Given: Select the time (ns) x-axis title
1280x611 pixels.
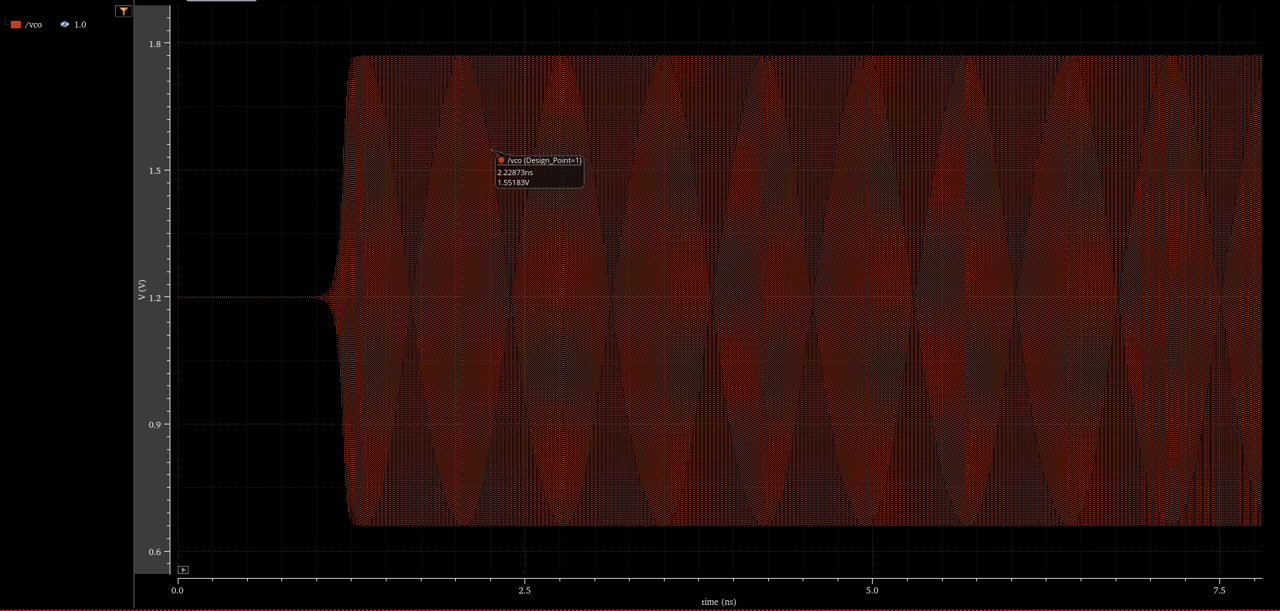Looking at the screenshot, I should 718,602.
